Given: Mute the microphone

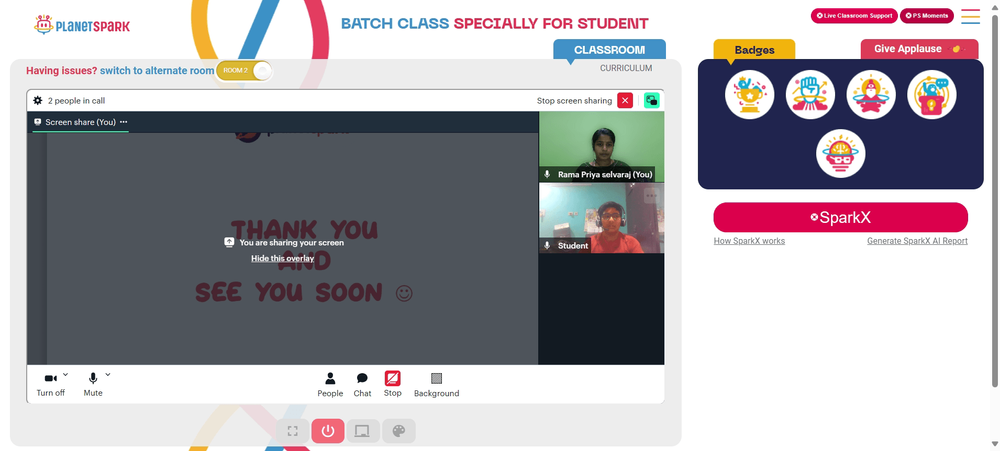Looking at the screenshot, I should pyautogui.click(x=92, y=385).
